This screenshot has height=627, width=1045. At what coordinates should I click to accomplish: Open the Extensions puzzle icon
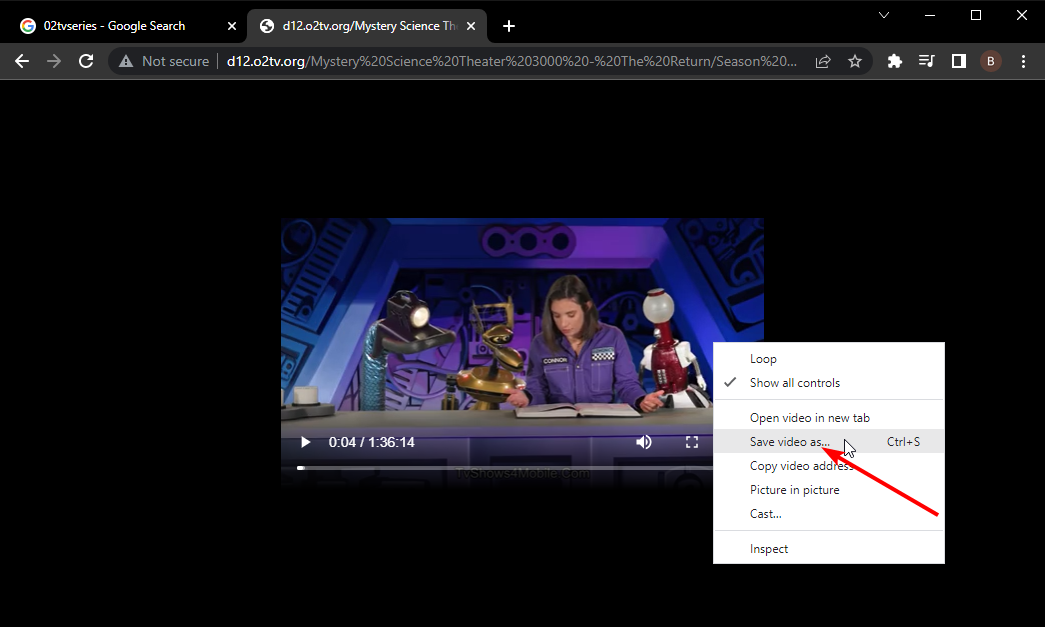pos(894,61)
